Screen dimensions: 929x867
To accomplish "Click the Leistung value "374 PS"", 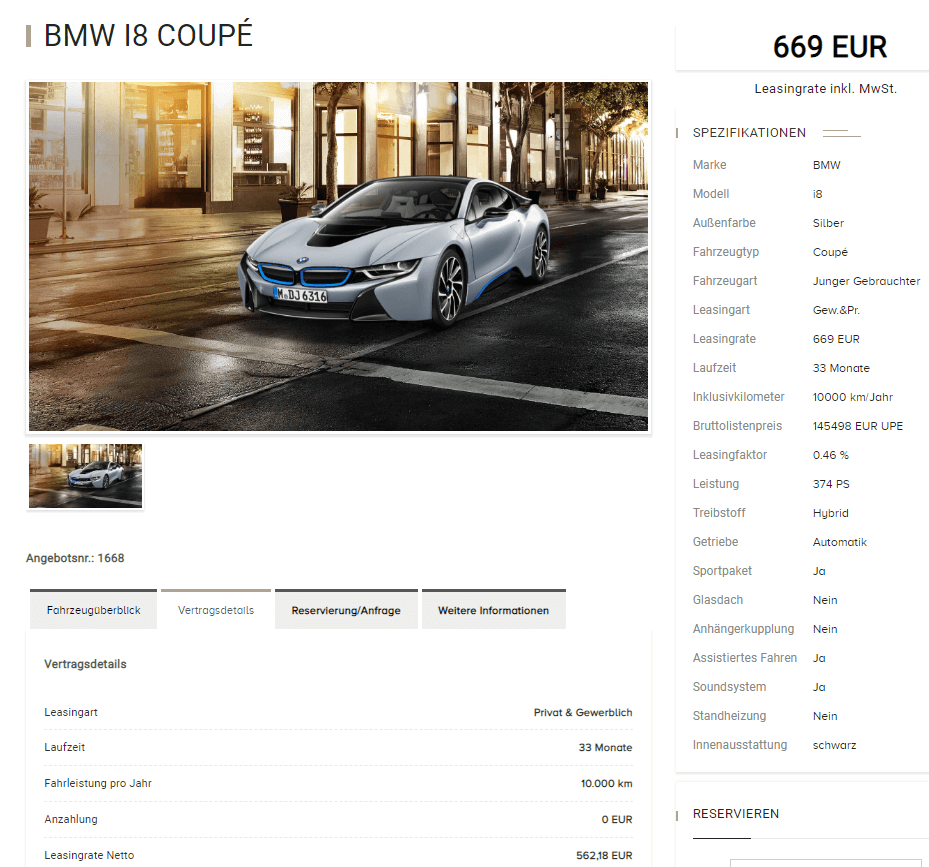I will pyautogui.click(x=831, y=484).
